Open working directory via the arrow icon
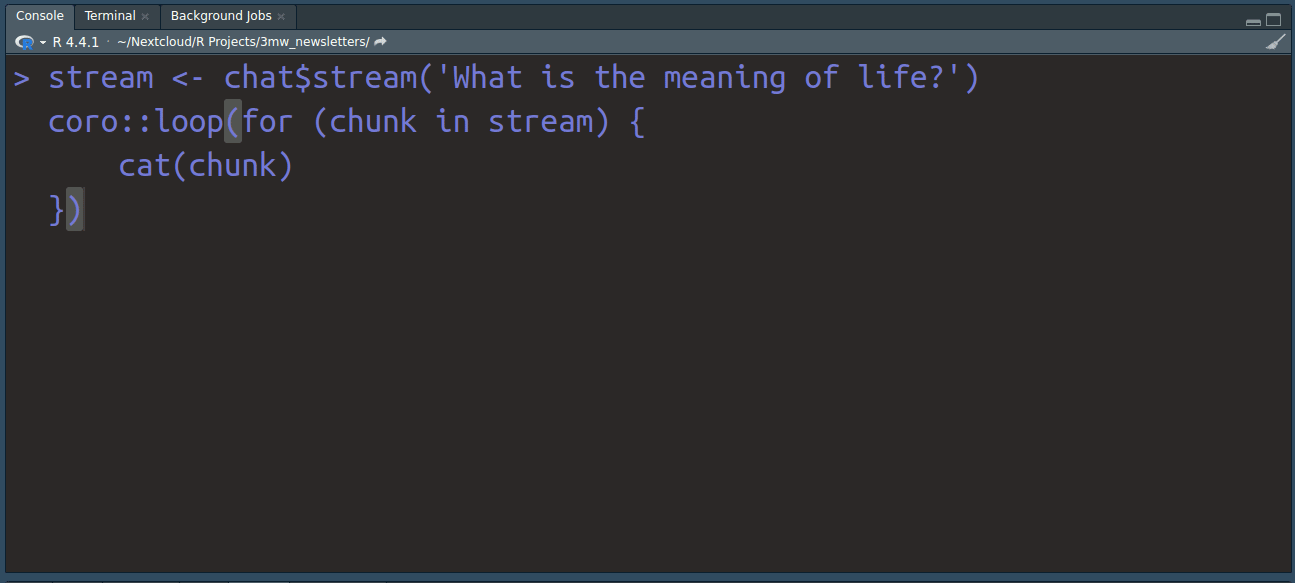Screen dimensions: 1295x583 coord(380,42)
